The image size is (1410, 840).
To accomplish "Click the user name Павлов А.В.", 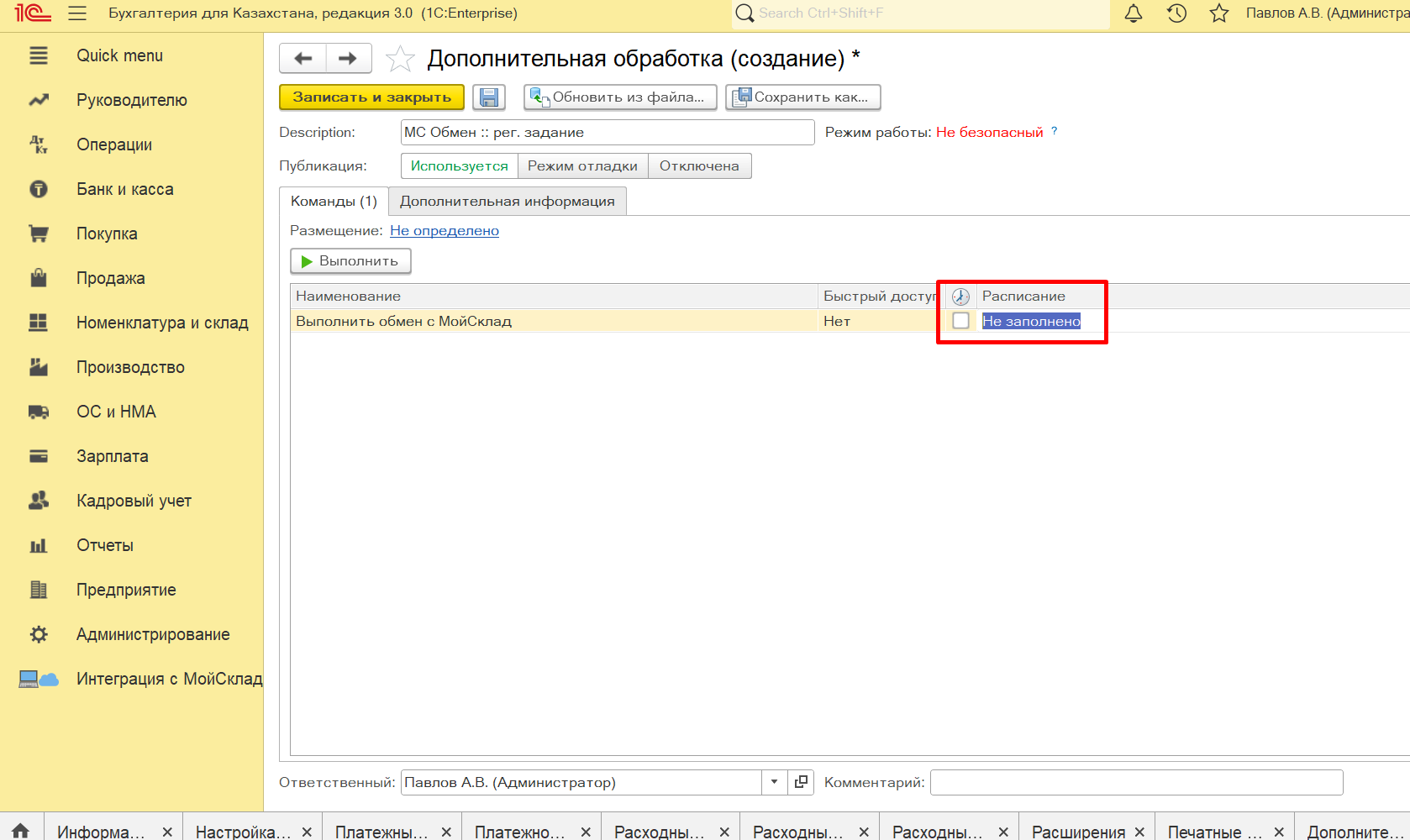I will click(x=1328, y=13).
